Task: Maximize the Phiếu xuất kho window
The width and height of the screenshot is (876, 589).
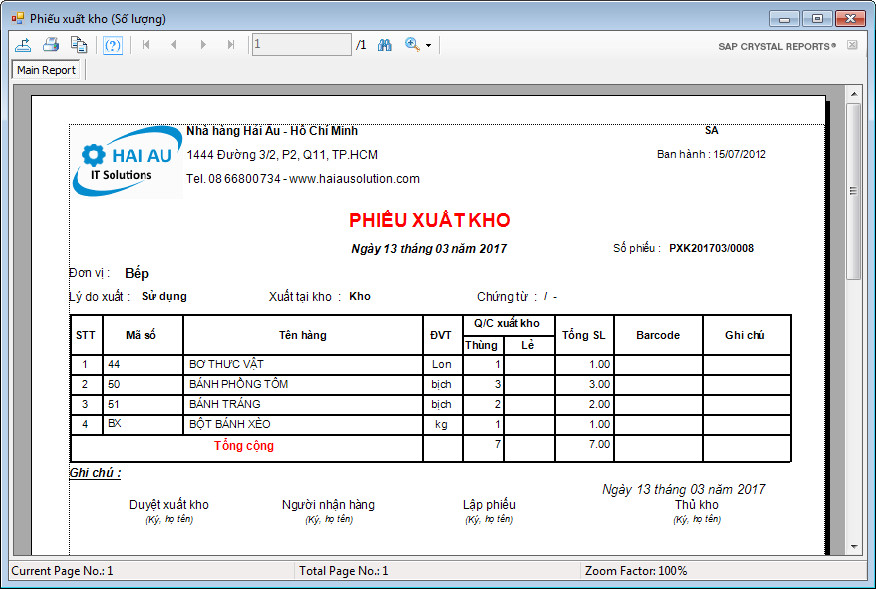Action: (x=817, y=18)
